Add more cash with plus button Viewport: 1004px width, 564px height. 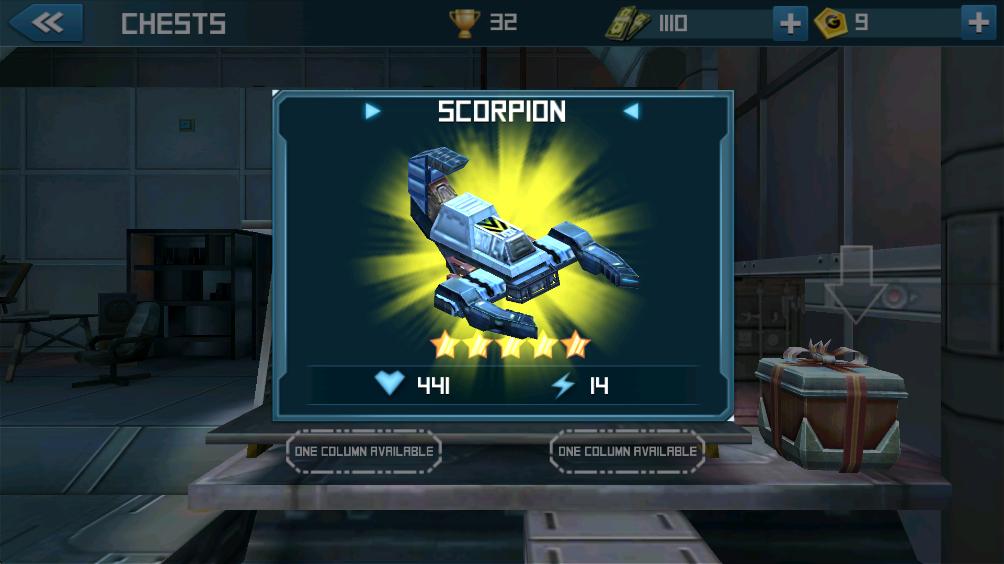click(789, 24)
